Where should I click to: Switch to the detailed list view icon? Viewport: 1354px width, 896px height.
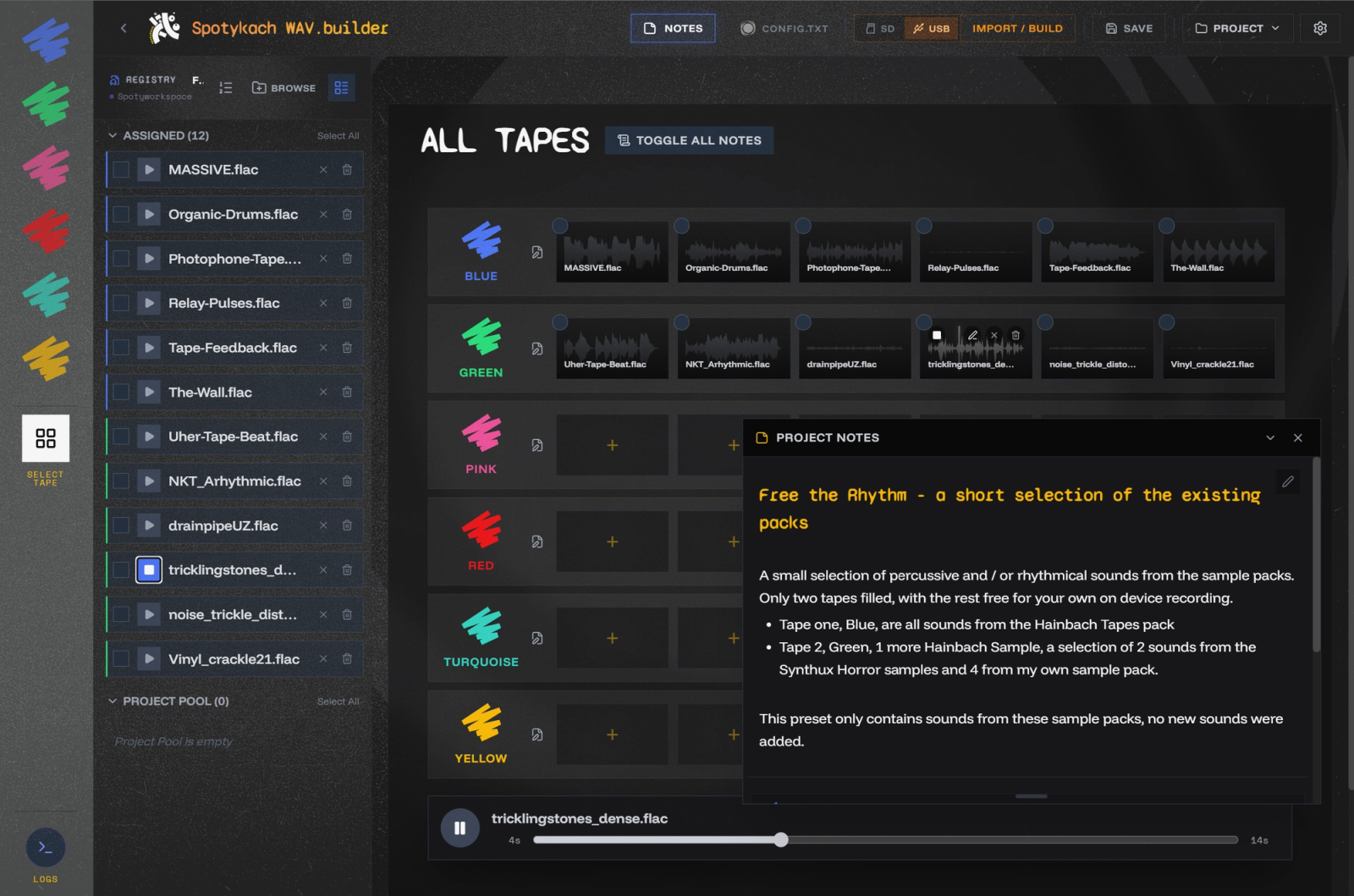[341, 87]
